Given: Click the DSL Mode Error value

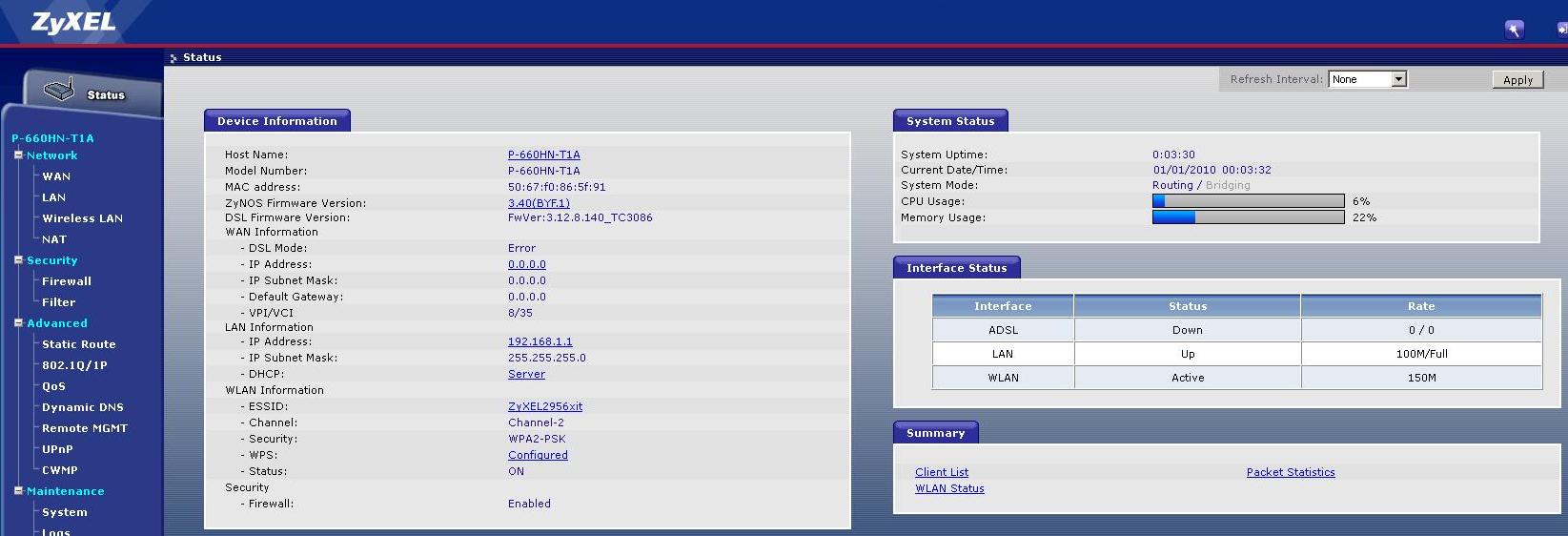Looking at the screenshot, I should 521,248.
